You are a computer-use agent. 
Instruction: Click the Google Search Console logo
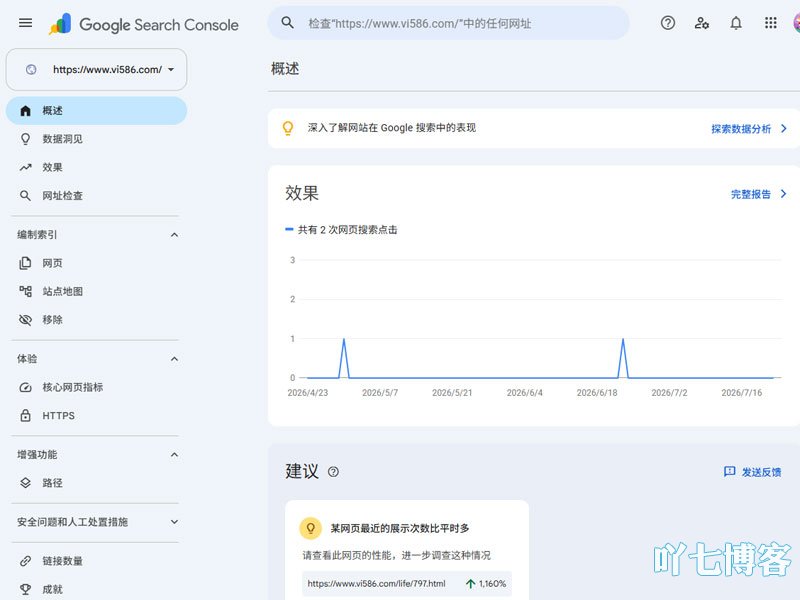(x=144, y=24)
